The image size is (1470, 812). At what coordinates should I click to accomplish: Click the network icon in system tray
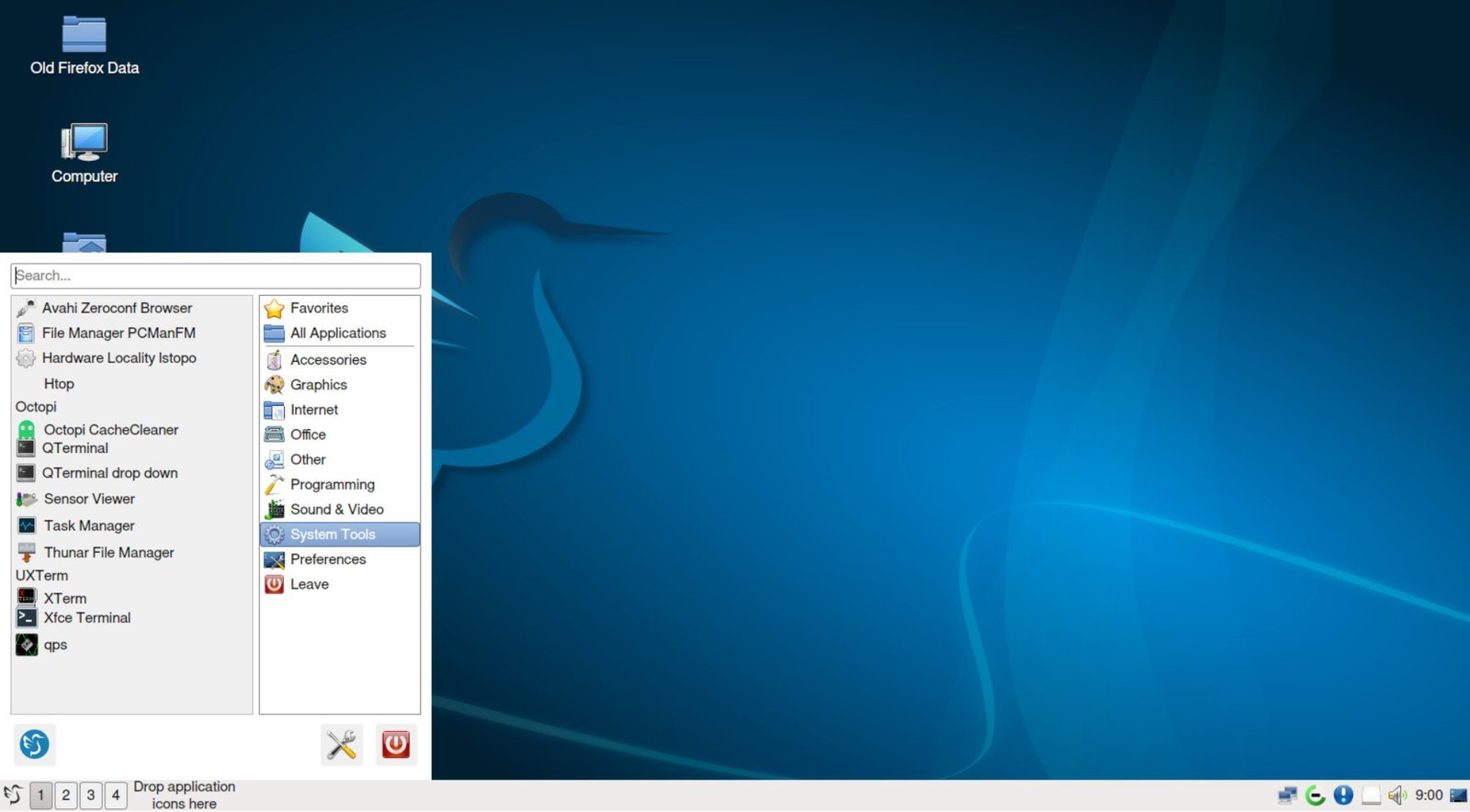[x=1287, y=795]
